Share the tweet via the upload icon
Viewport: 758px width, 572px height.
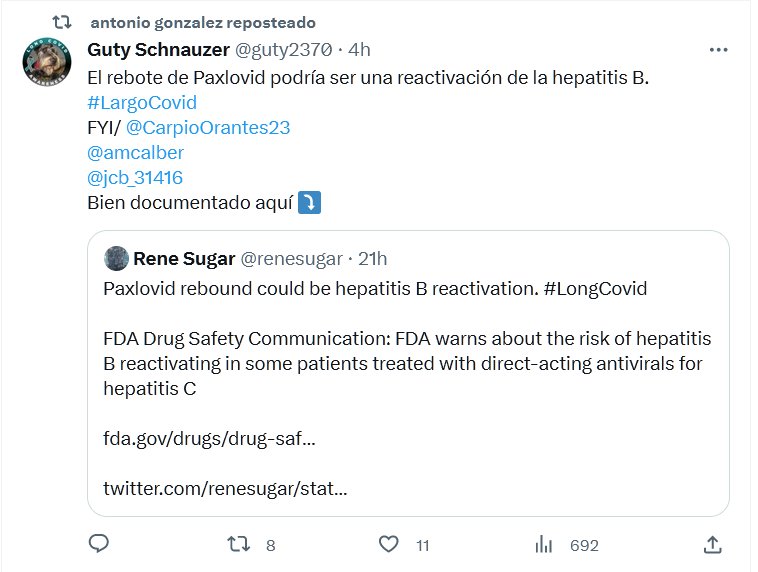(712, 544)
